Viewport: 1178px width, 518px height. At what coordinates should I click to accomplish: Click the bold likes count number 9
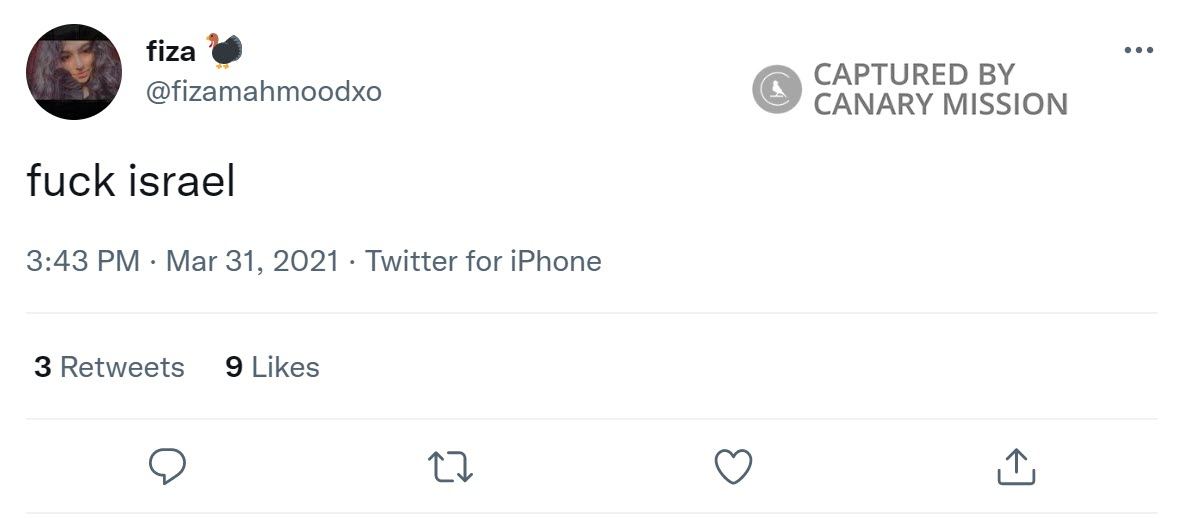(x=234, y=367)
